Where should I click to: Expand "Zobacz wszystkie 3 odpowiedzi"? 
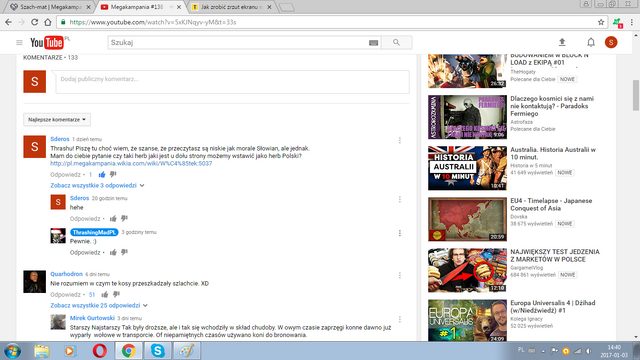click(97, 185)
